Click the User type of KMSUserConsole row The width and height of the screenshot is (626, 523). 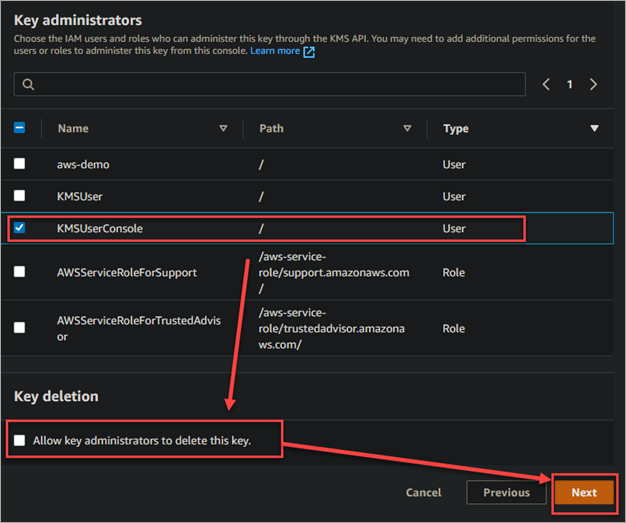(454, 228)
